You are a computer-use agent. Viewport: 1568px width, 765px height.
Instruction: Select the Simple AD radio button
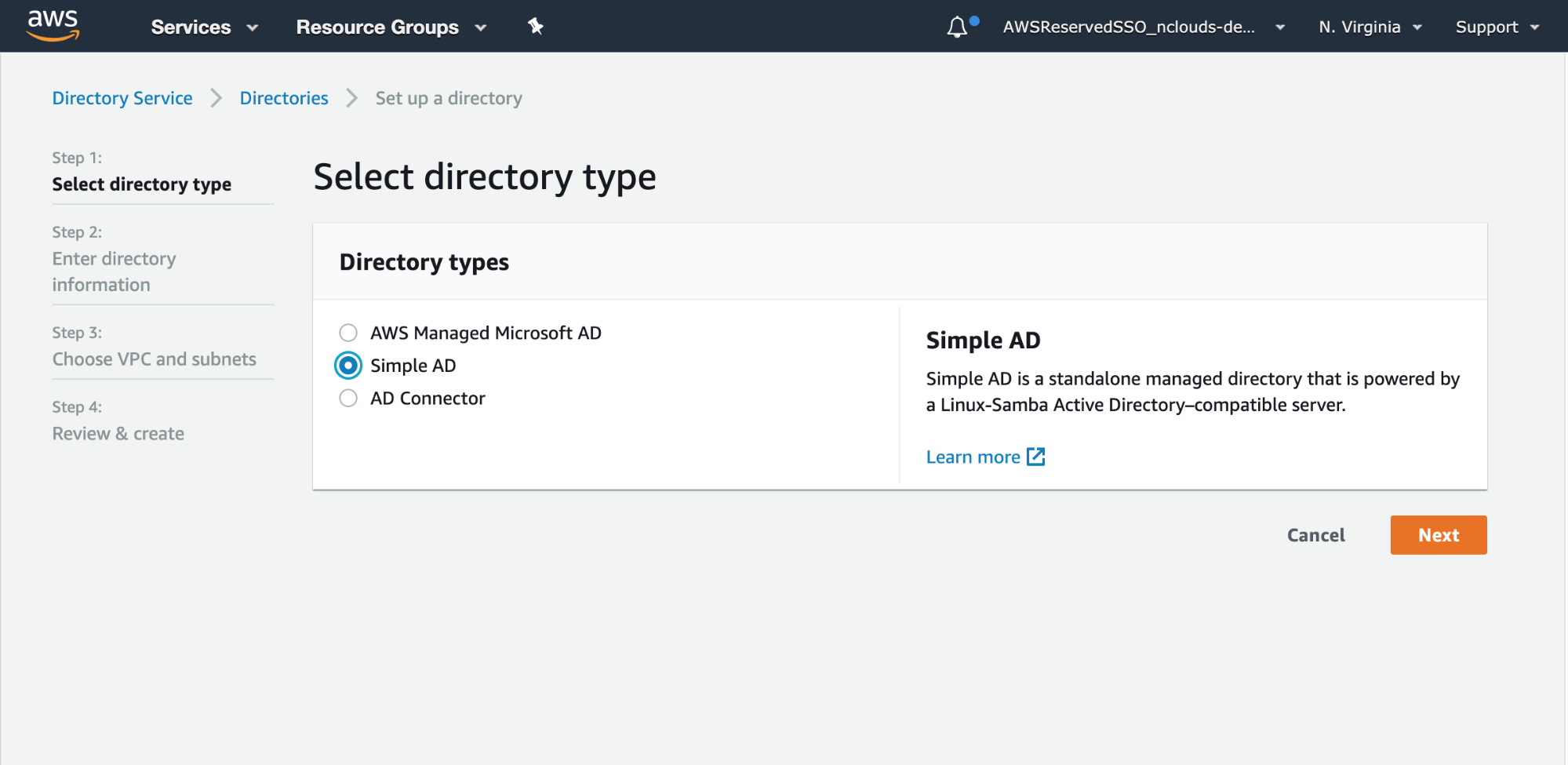coord(348,366)
